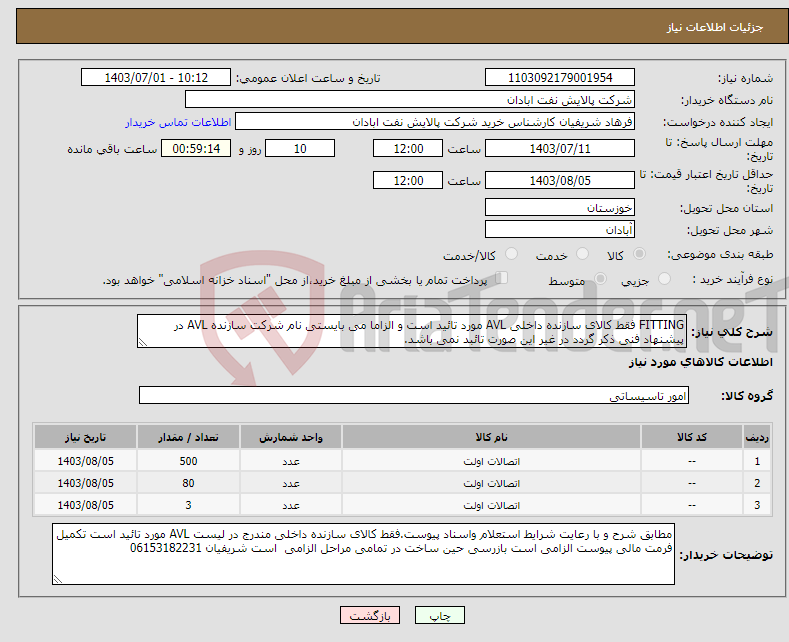Click the اطلاعات کالاهای مورد نیاز section heading
This screenshot has width=789, height=642.
pos(700,362)
